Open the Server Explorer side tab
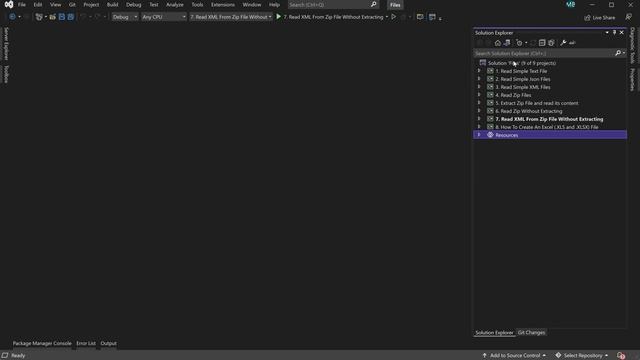Image resolution: width=640 pixels, height=360 pixels. point(6,43)
